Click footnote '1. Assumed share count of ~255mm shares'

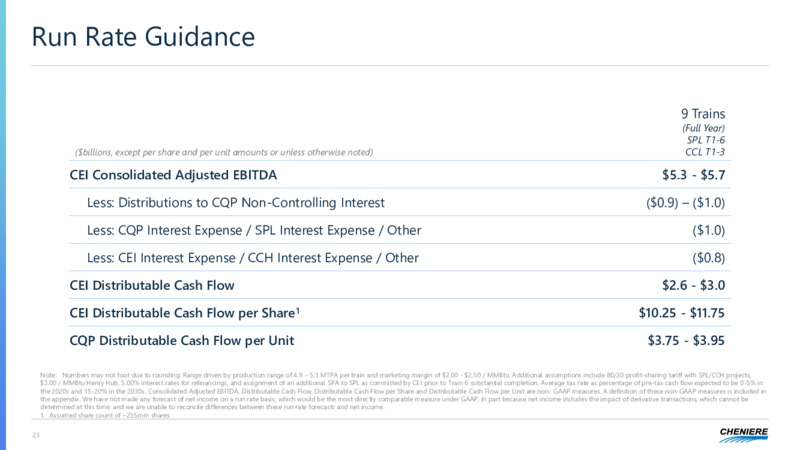[105, 415]
